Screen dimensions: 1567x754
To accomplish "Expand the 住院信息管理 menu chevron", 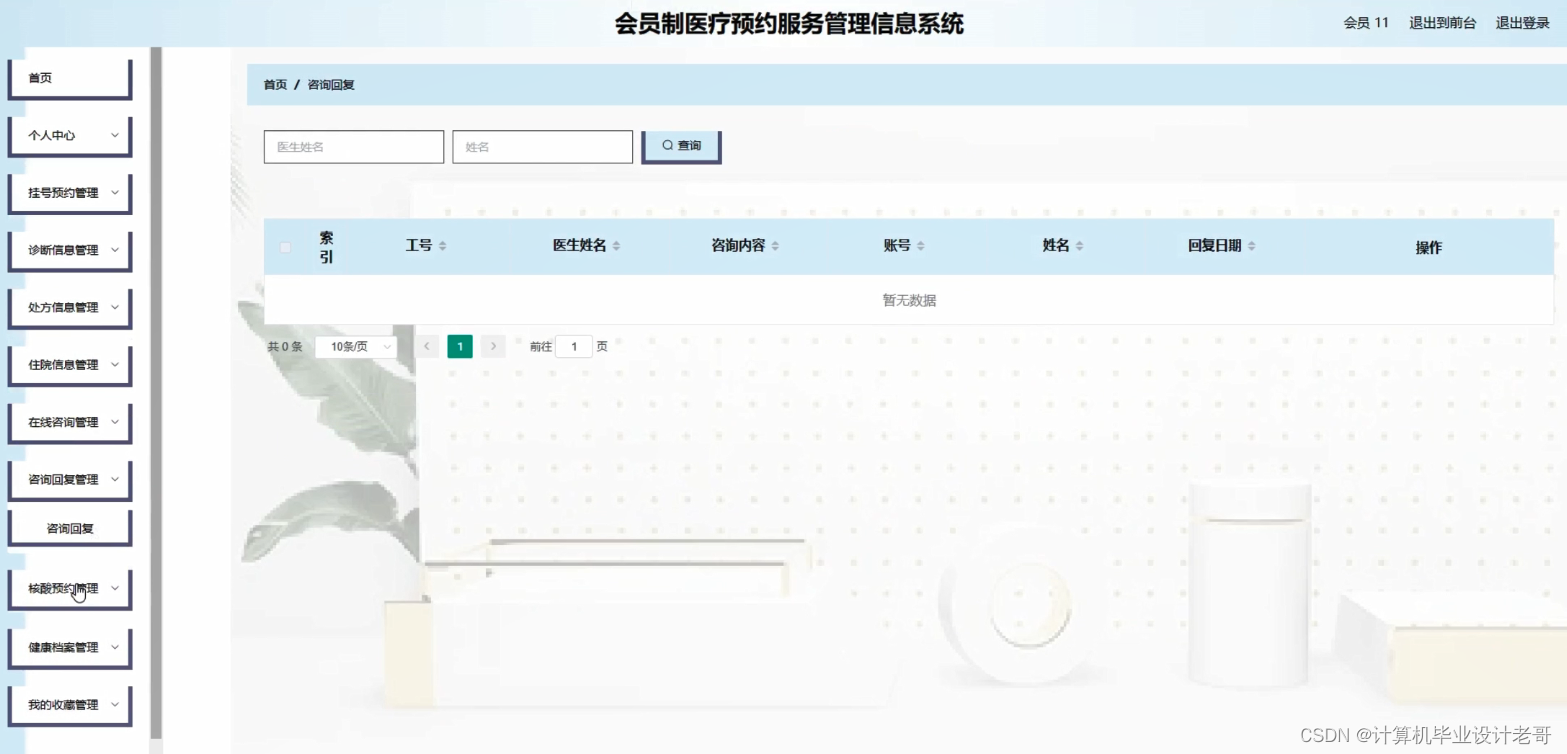I will [x=114, y=364].
